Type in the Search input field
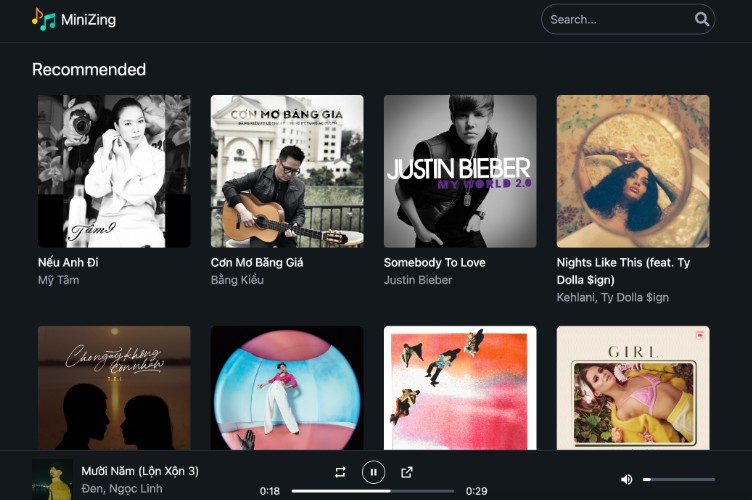This screenshot has height=500, width=752. (x=615, y=19)
